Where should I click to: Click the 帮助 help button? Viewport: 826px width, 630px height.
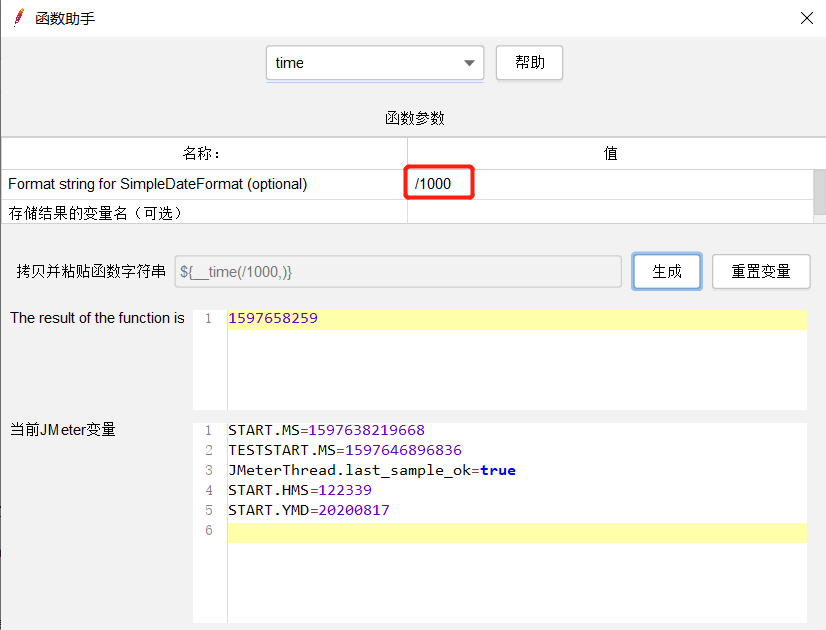[x=529, y=62]
